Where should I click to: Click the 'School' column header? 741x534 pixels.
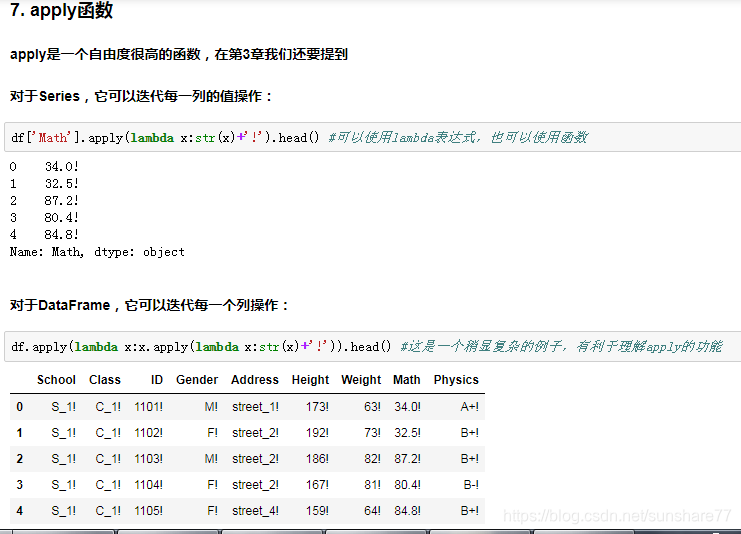[x=56, y=380]
